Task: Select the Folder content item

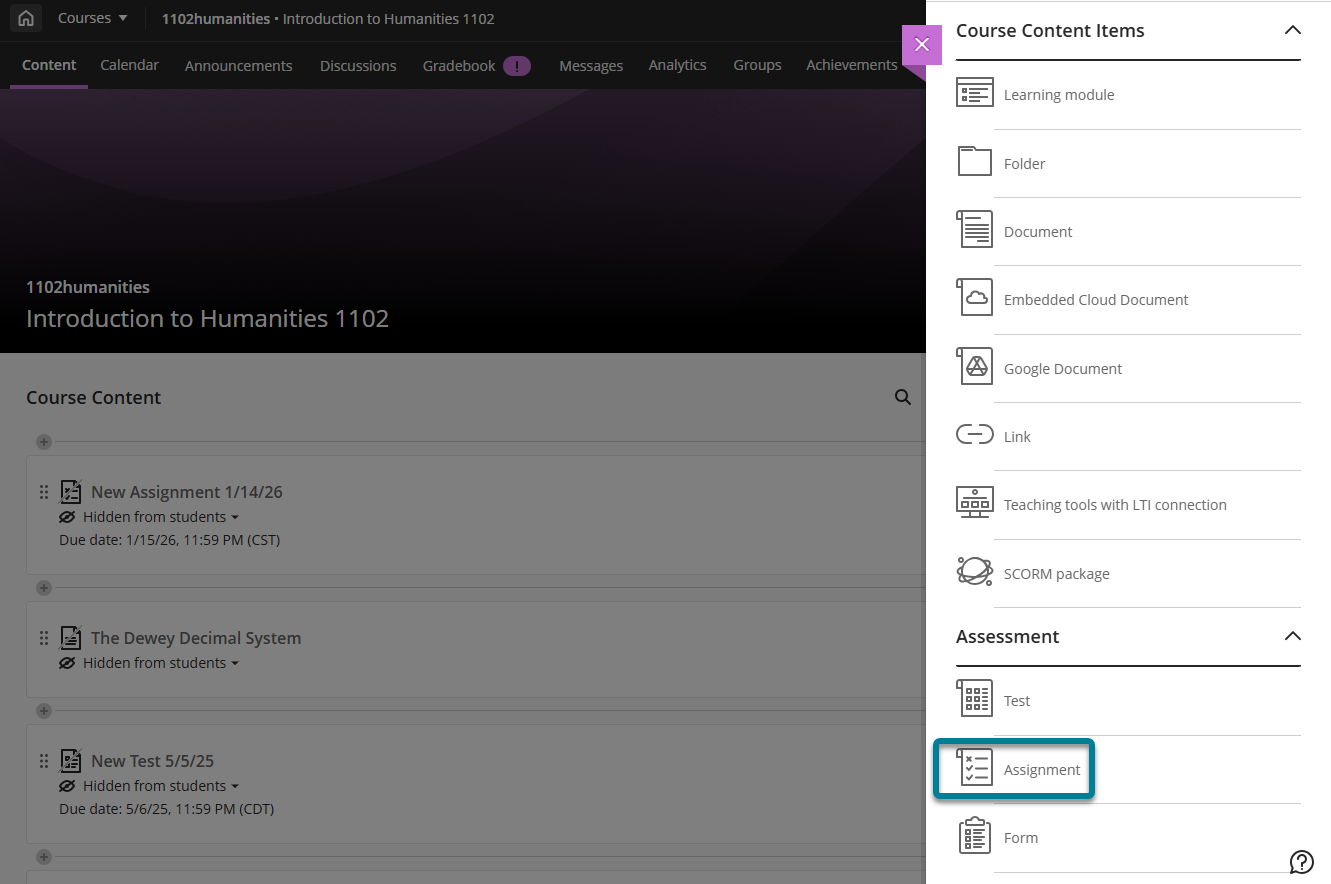Action: (x=1025, y=163)
